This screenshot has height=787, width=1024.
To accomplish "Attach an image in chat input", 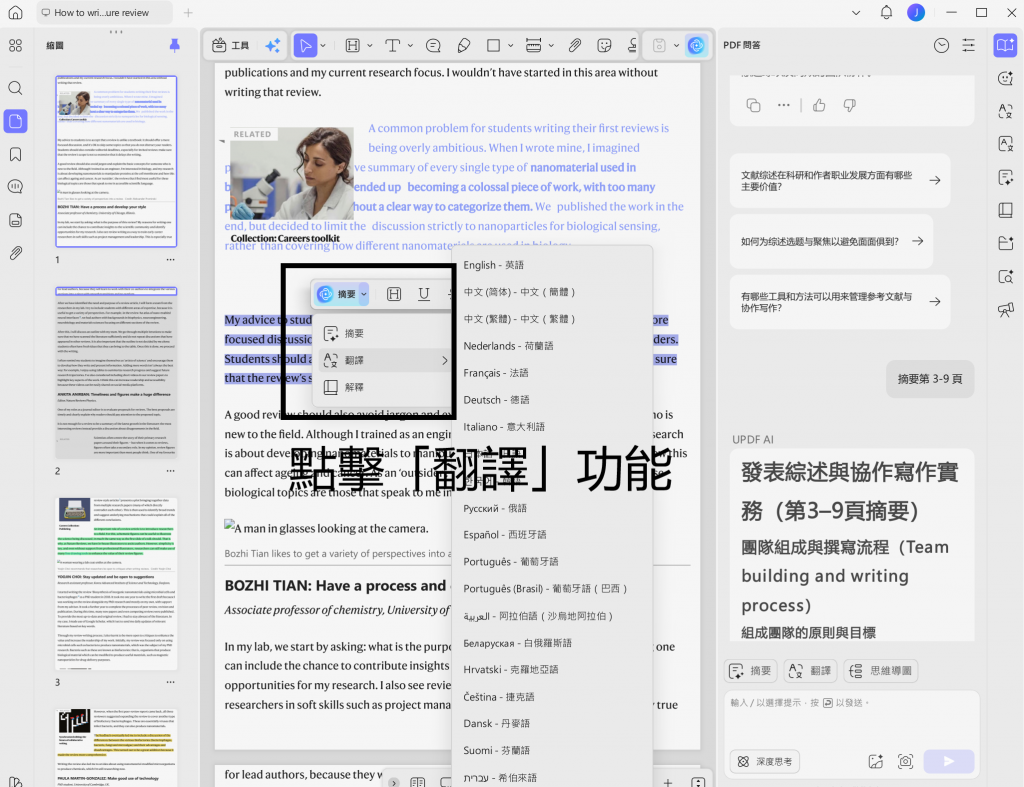I will click(x=876, y=761).
